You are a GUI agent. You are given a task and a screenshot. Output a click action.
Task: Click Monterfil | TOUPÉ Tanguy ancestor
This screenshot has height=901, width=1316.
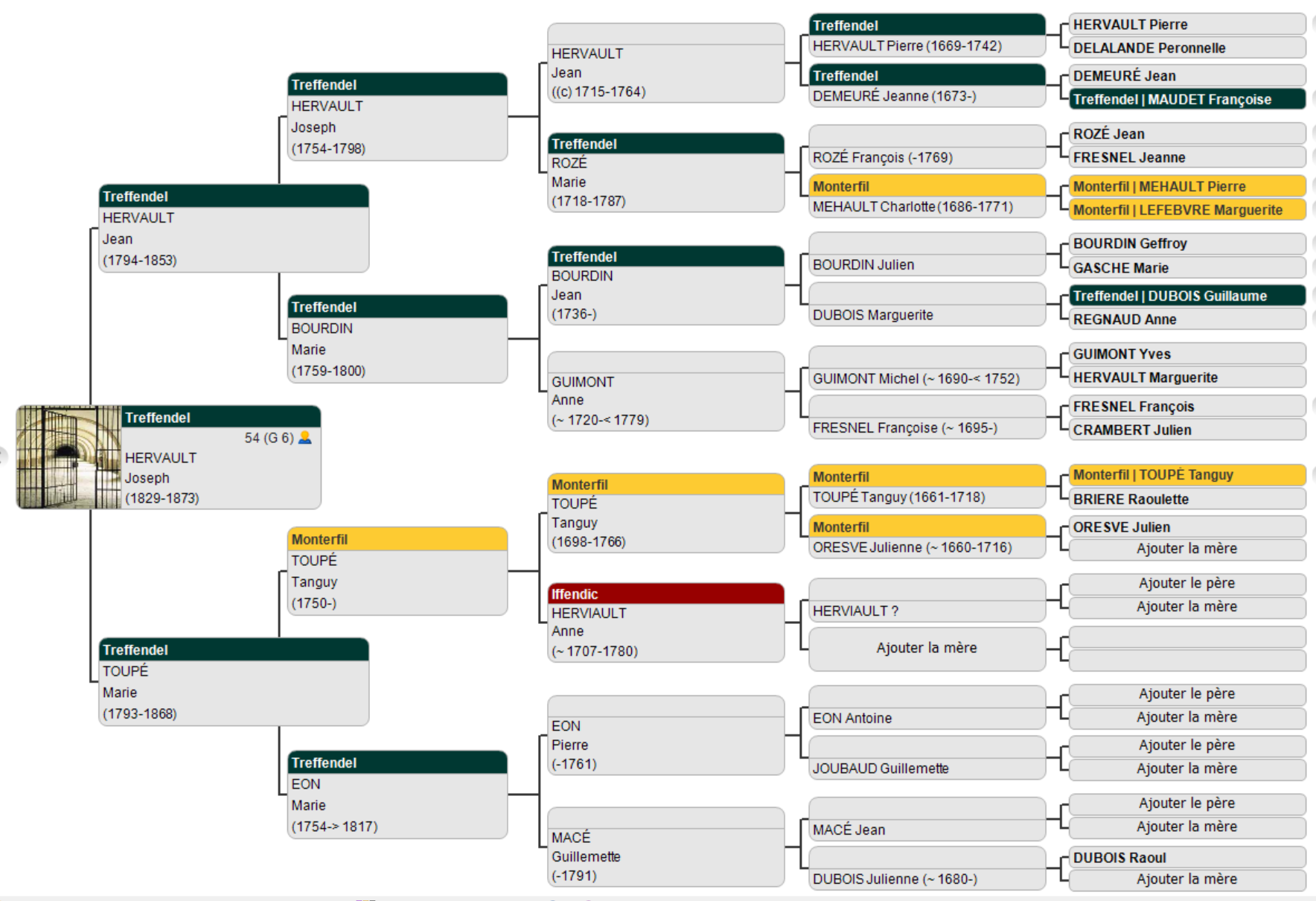[1186, 475]
